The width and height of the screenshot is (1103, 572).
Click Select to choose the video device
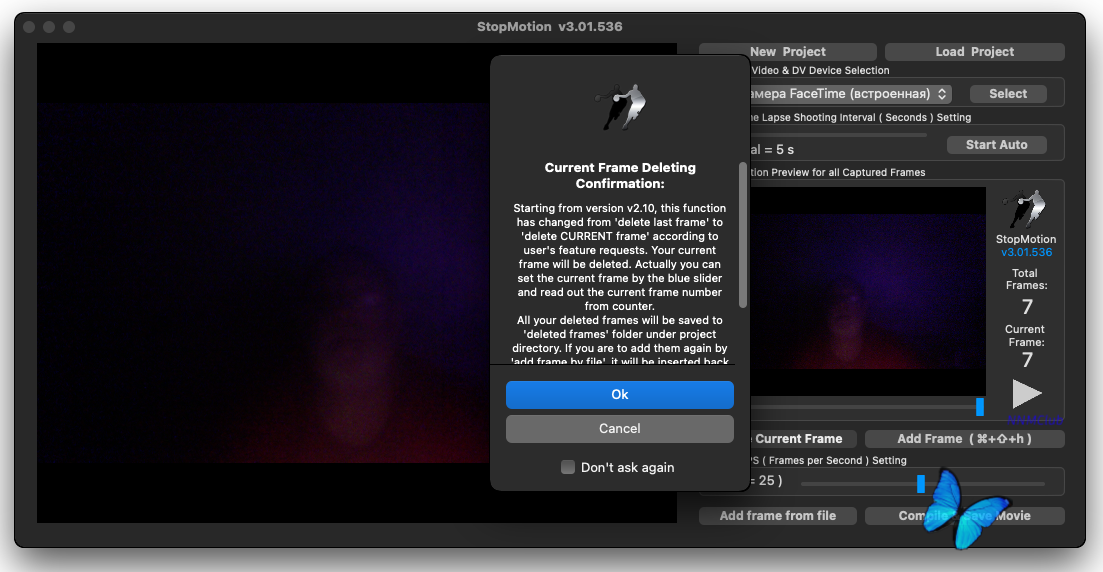tap(1008, 94)
